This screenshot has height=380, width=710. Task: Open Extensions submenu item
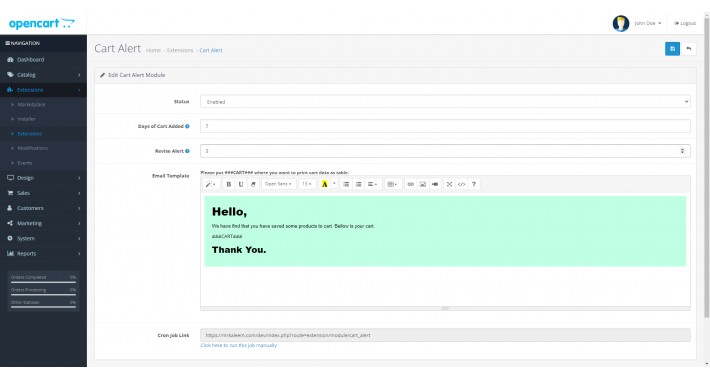43,134
